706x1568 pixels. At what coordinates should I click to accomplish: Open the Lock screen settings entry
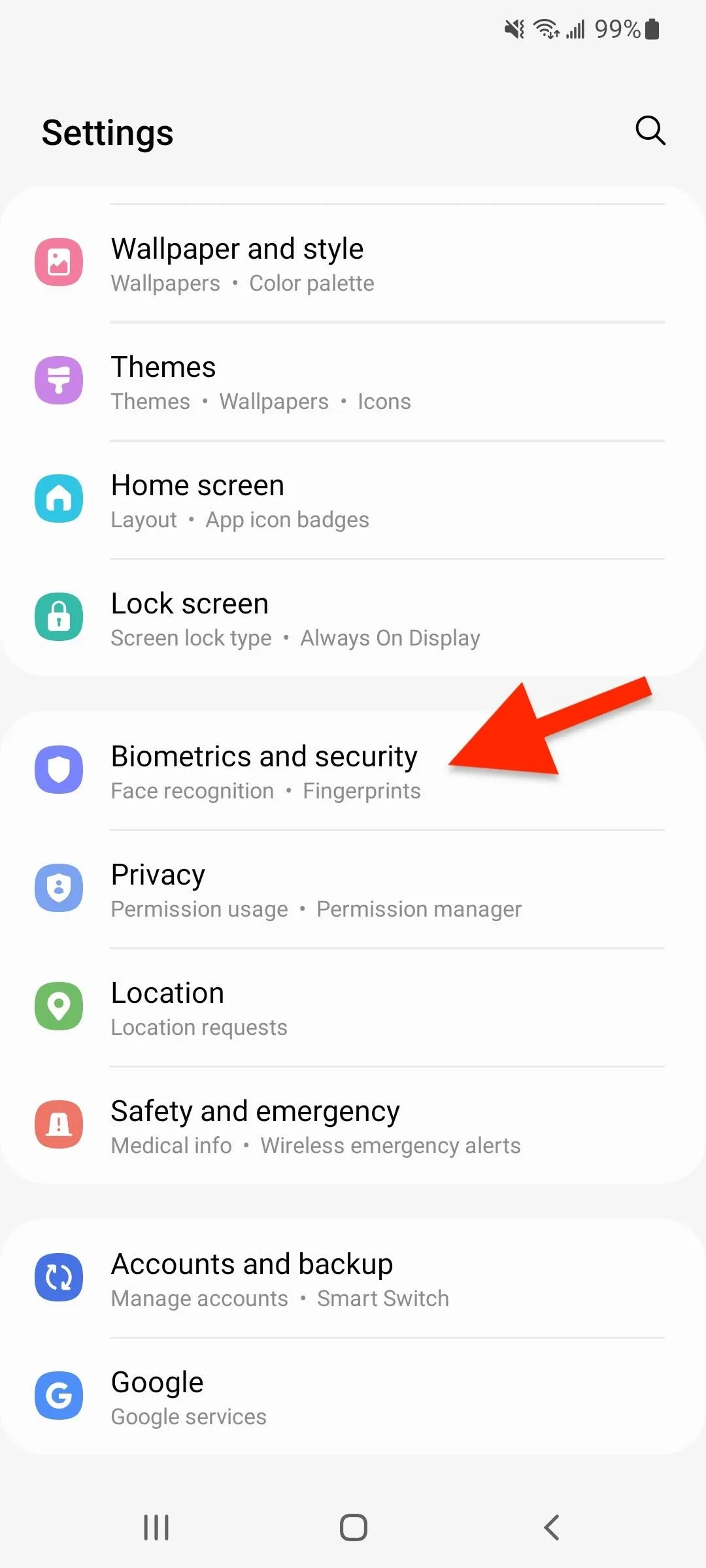tap(353, 618)
